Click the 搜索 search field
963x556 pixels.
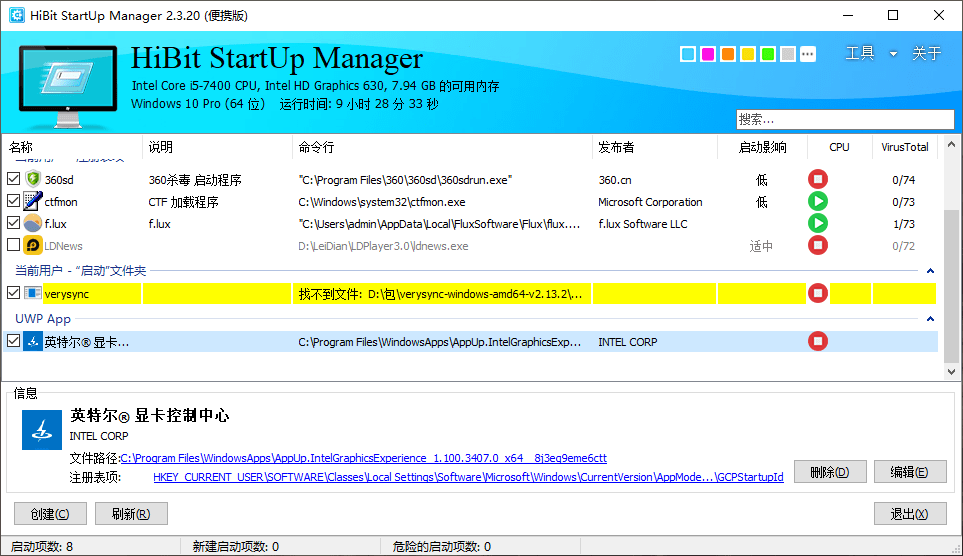click(x=845, y=119)
